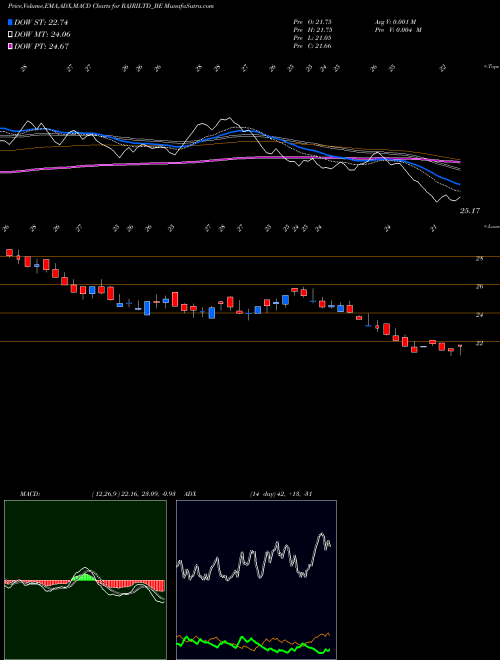
Task: Click the Pre C: 21.66 close value
Action: pyautogui.click(x=312, y=46)
